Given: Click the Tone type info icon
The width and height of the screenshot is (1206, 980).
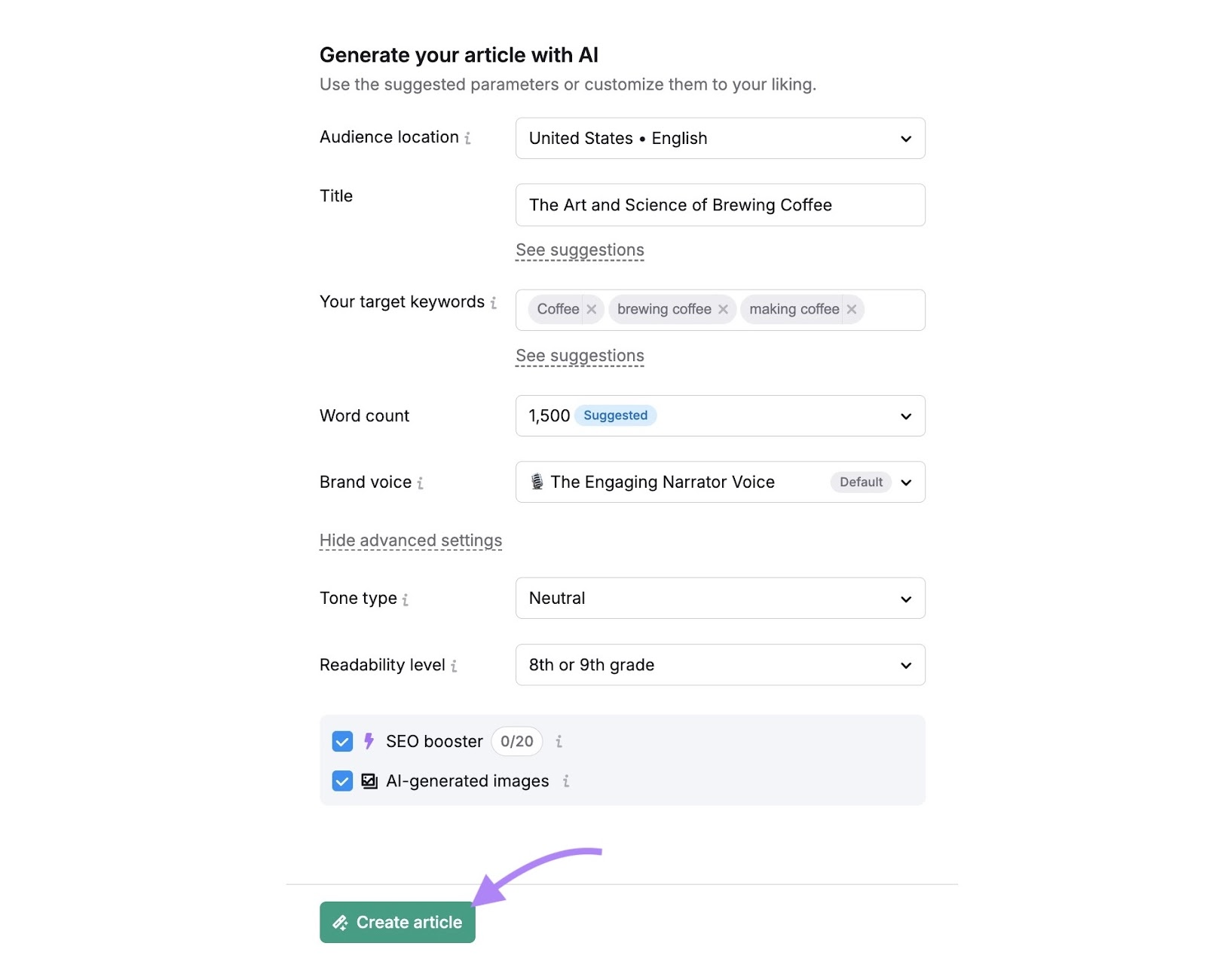Looking at the screenshot, I should 407,599.
